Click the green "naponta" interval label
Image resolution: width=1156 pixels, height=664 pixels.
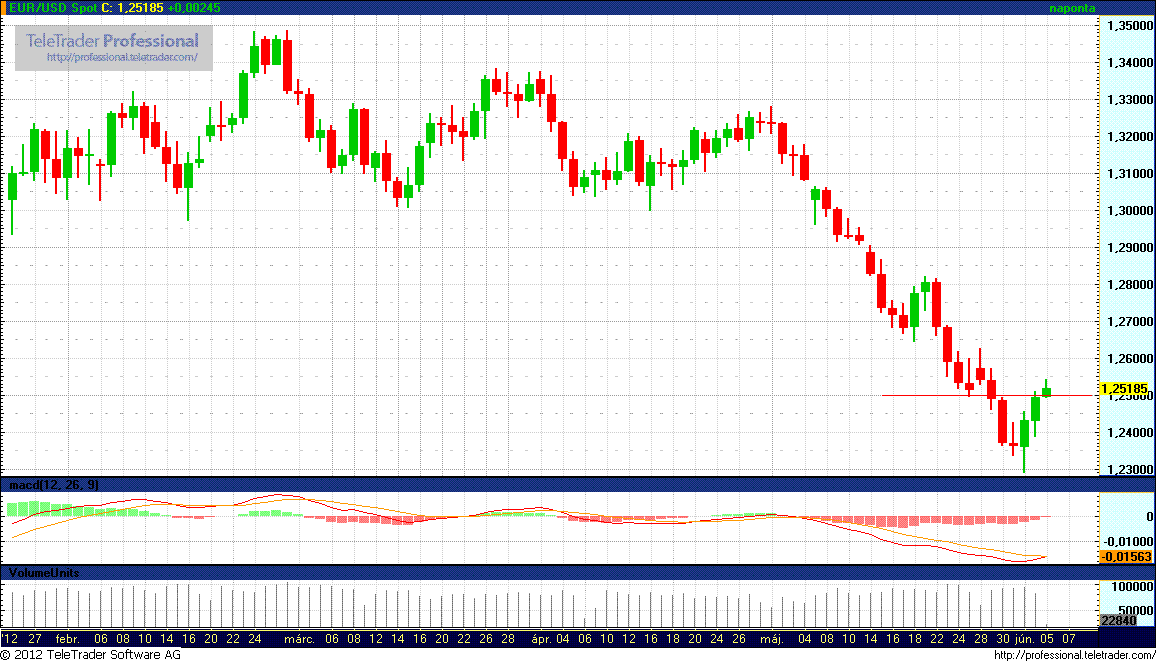click(x=1072, y=7)
